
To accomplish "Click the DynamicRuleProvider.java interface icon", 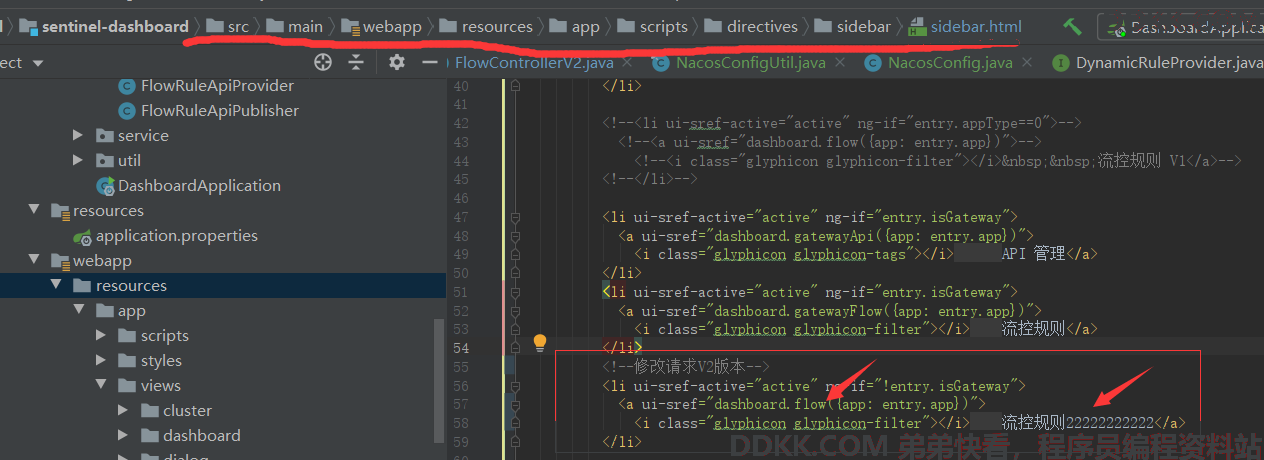I will point(1060,64).
